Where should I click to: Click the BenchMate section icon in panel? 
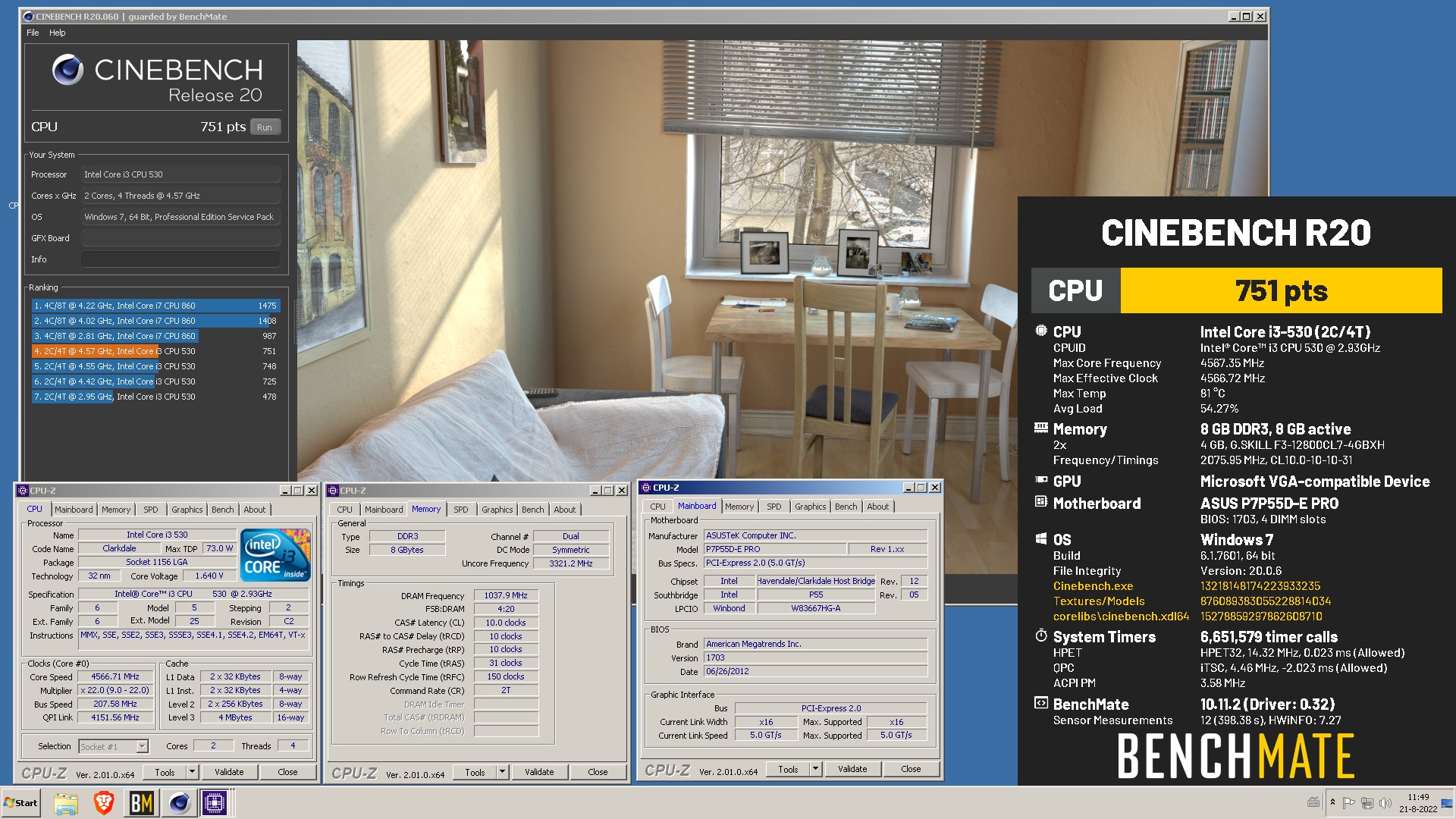pos(1041,703)
